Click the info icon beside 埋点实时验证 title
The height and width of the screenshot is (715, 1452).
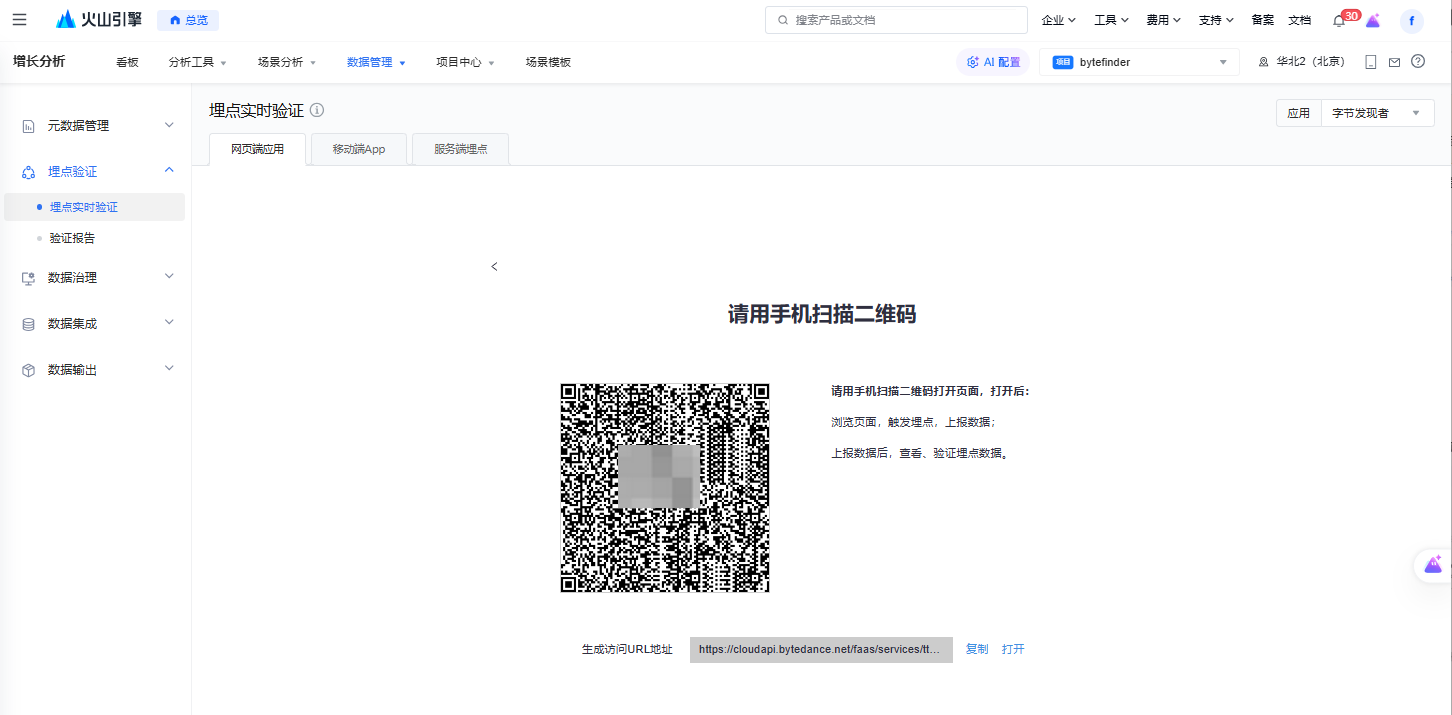(x=317, y=110)
